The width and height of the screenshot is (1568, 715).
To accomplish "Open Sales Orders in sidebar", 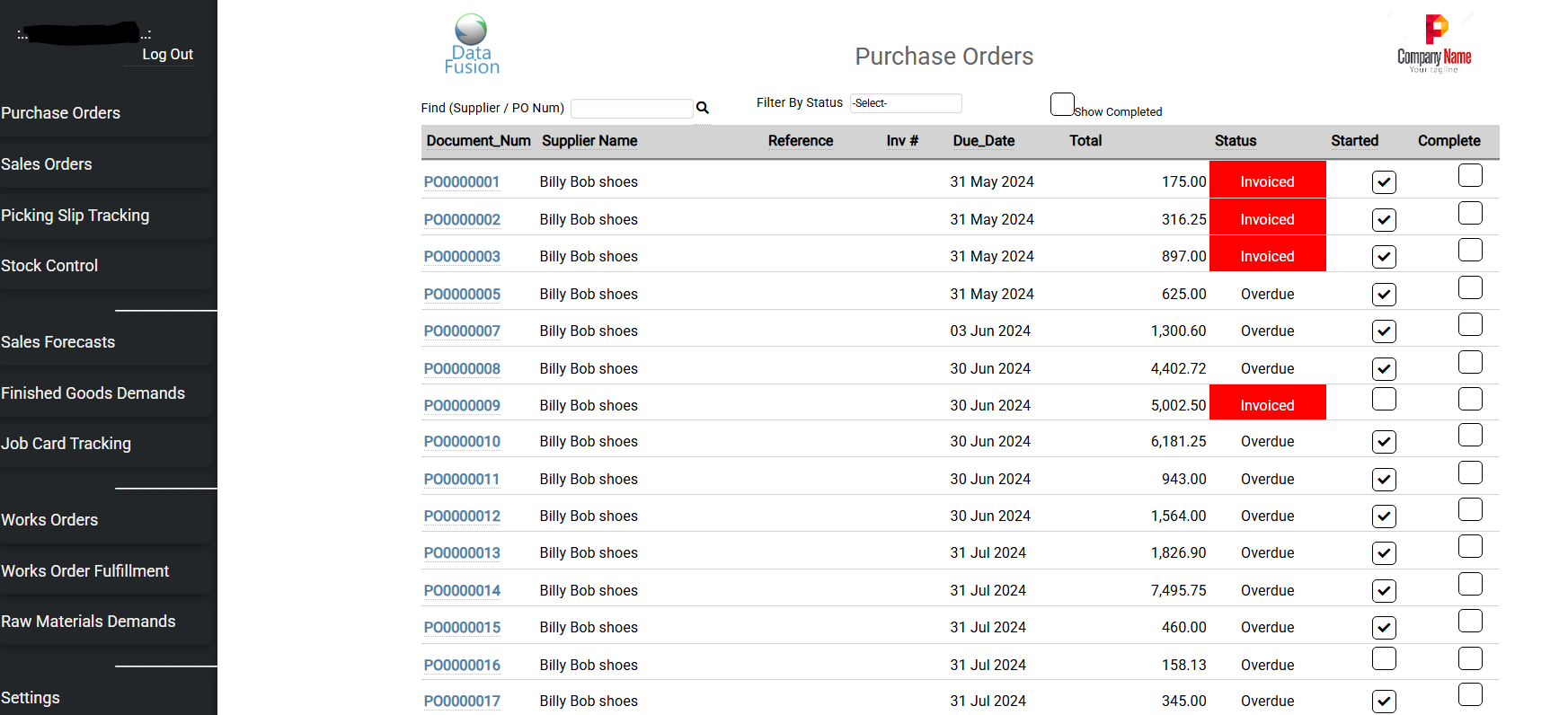I will 47,164.
